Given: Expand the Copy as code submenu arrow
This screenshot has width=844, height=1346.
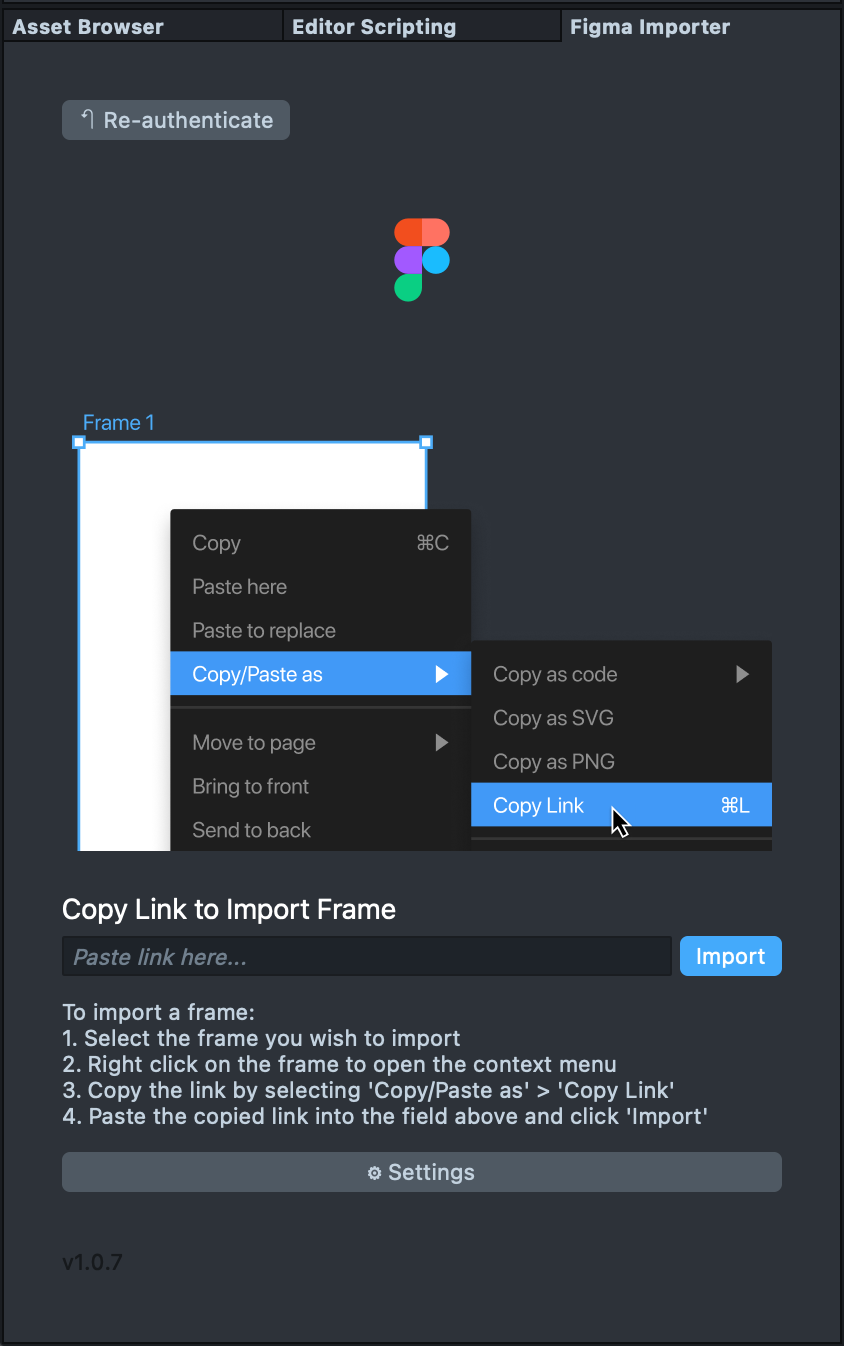Looking at the screenshot, I should pos(742,674).
